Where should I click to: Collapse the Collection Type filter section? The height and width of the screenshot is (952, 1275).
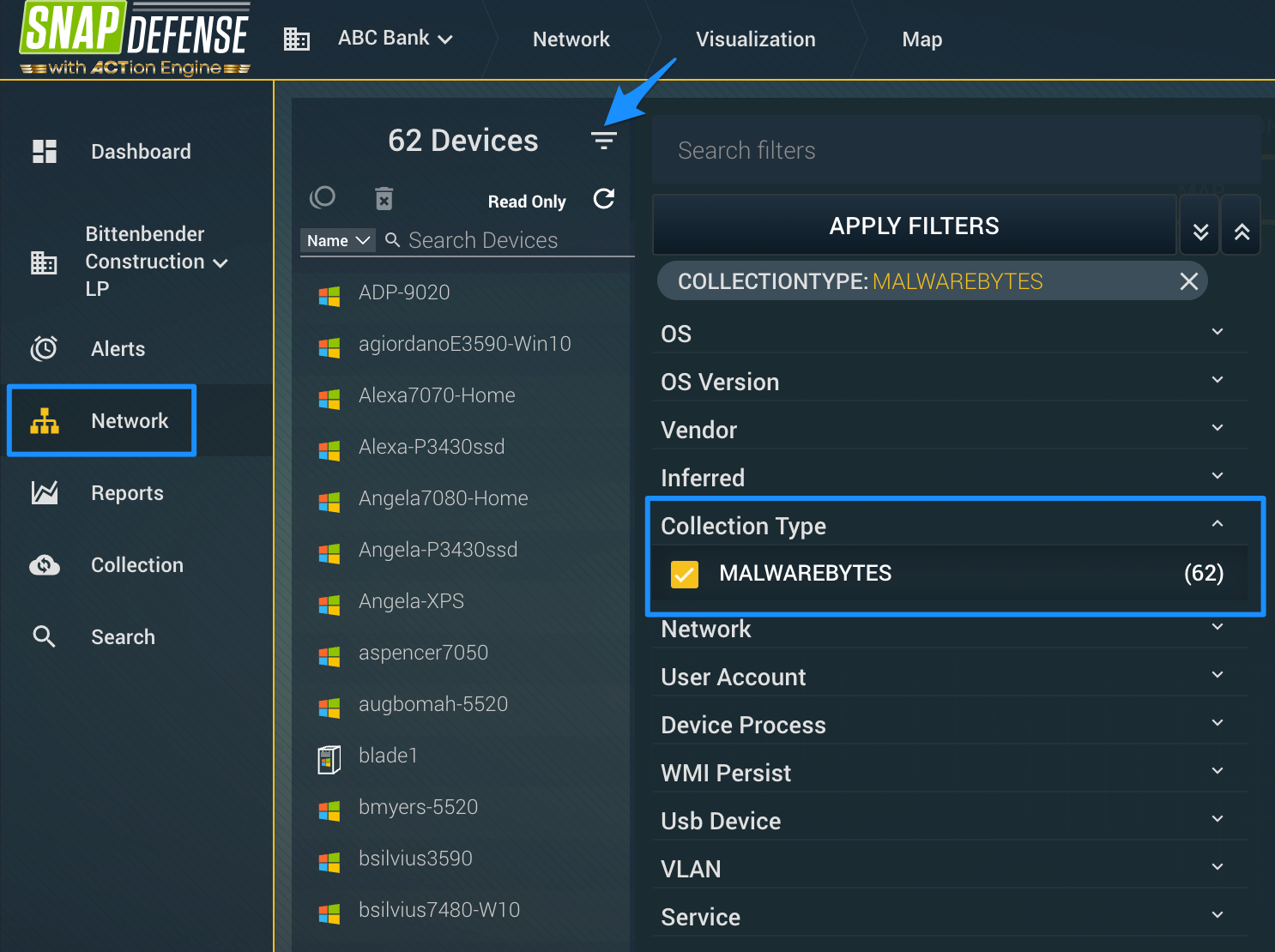952,525
